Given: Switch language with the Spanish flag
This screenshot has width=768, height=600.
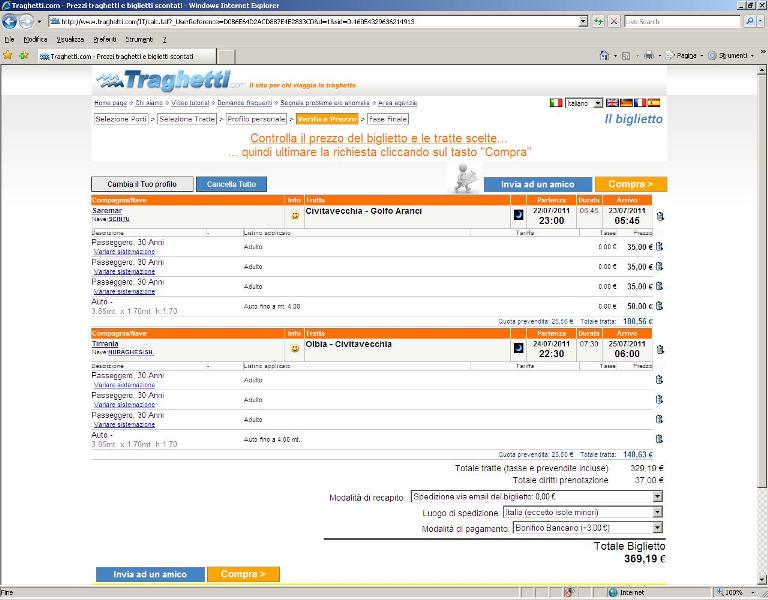Looking at the screenshot, I should 654,103.
